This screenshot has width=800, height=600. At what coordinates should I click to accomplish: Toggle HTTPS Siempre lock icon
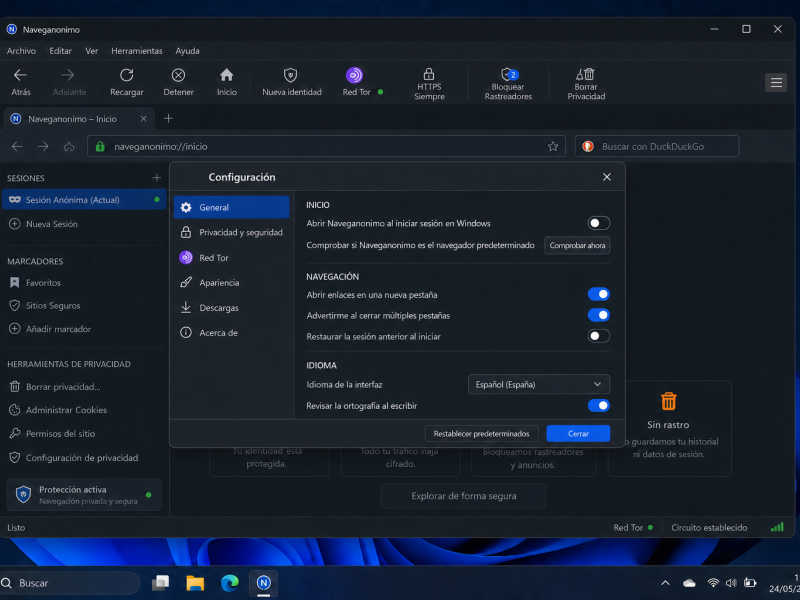429,74
